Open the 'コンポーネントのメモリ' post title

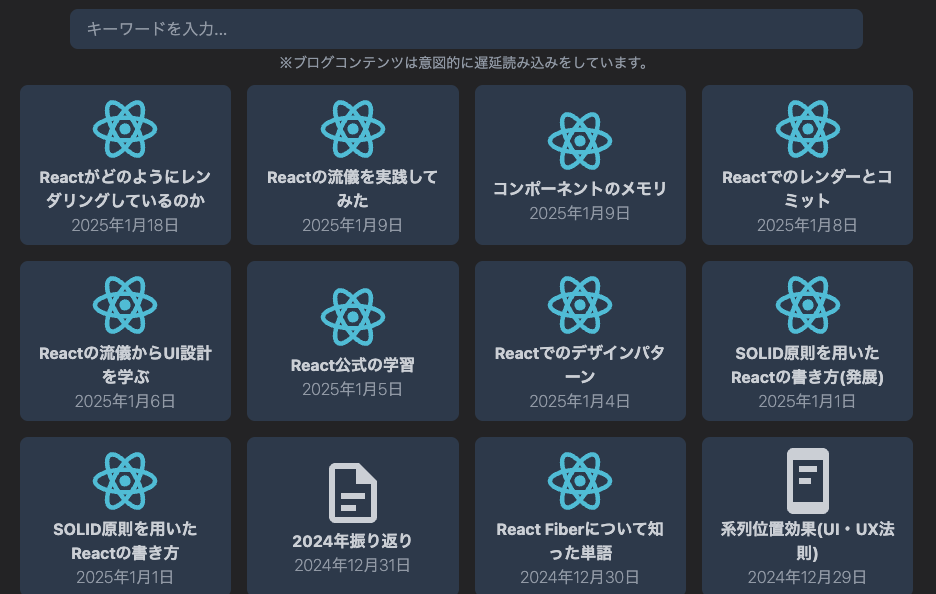pos(580,188)
